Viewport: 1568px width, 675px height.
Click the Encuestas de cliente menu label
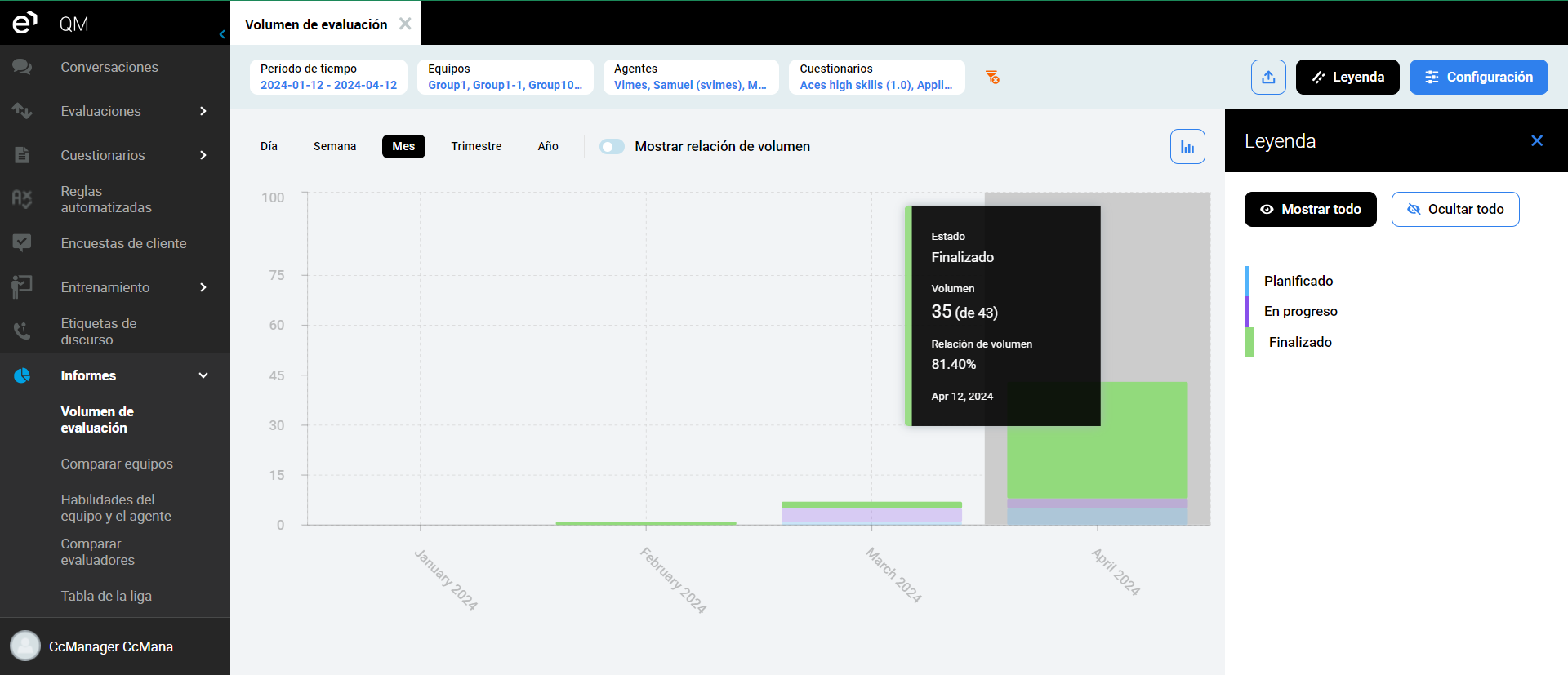pyautogui.click(x=123, y=243)
